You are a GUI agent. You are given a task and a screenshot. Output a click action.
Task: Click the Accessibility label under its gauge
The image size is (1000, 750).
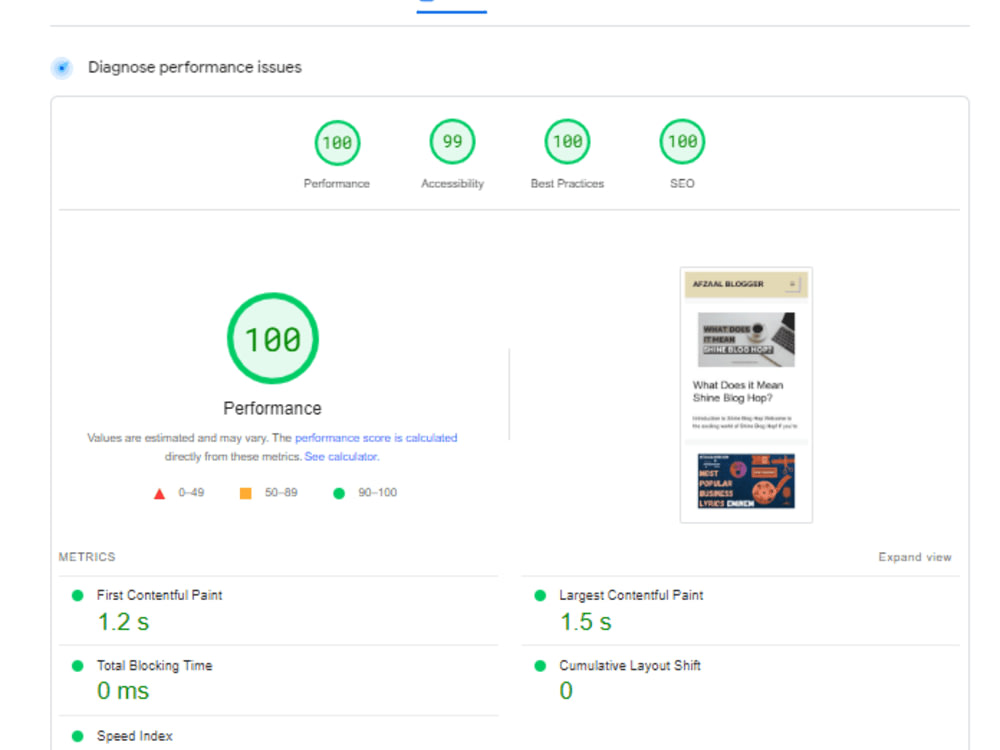[452, 184]
